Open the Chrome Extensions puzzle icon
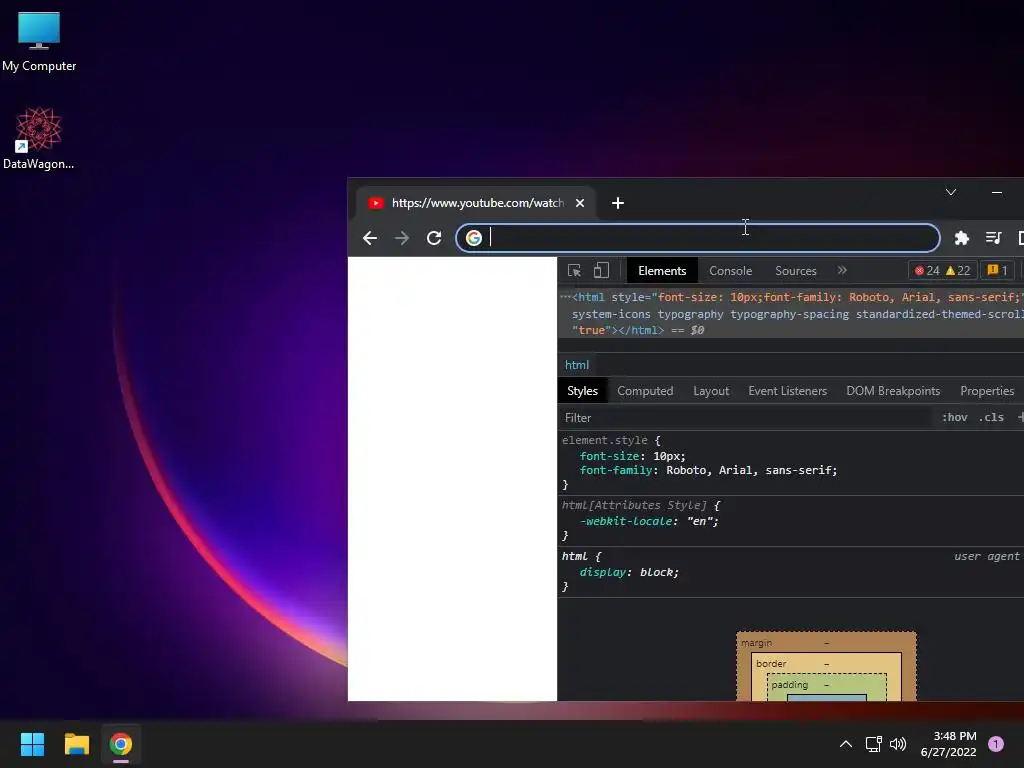 coord(961,238)
